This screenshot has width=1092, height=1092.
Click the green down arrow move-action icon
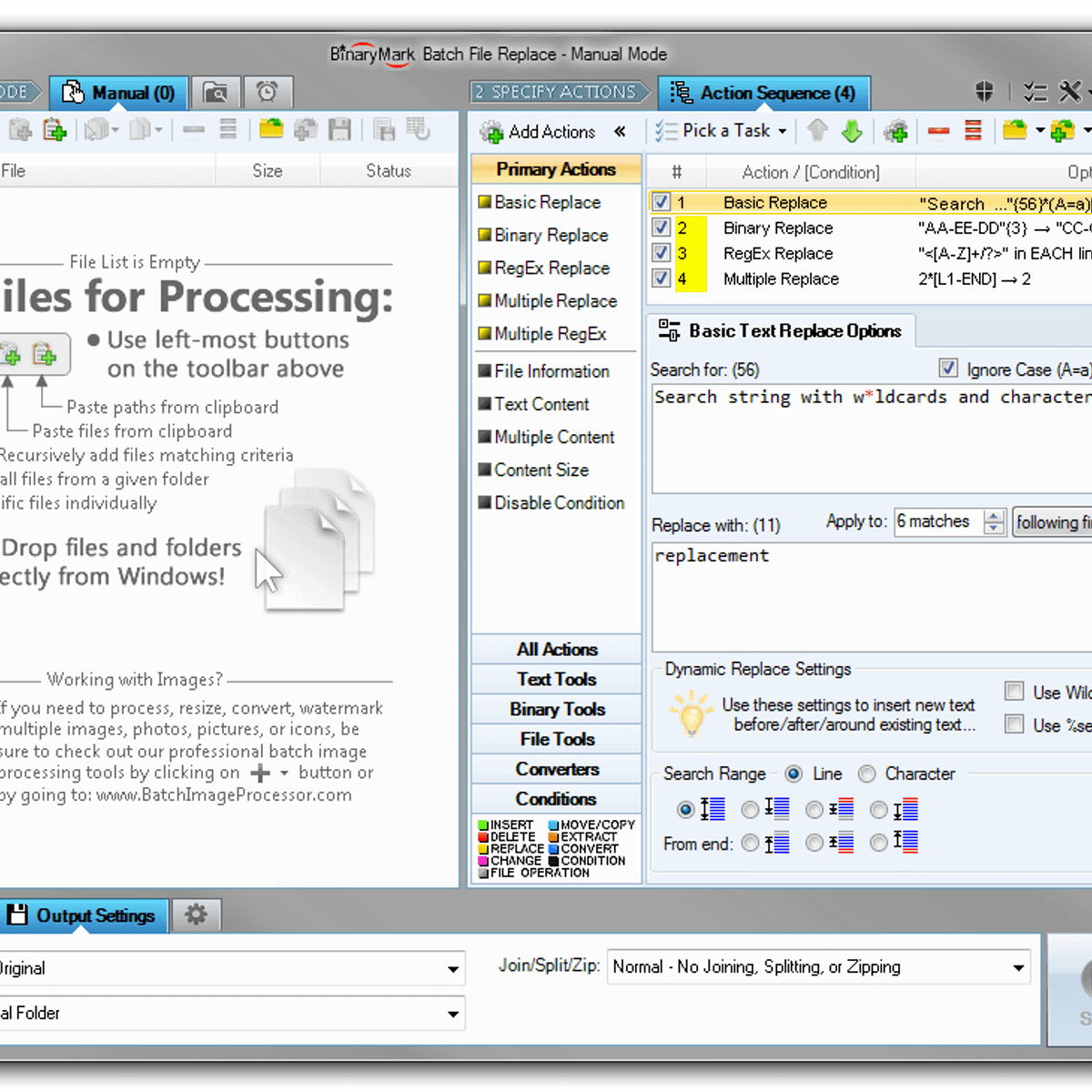[852, 131]
